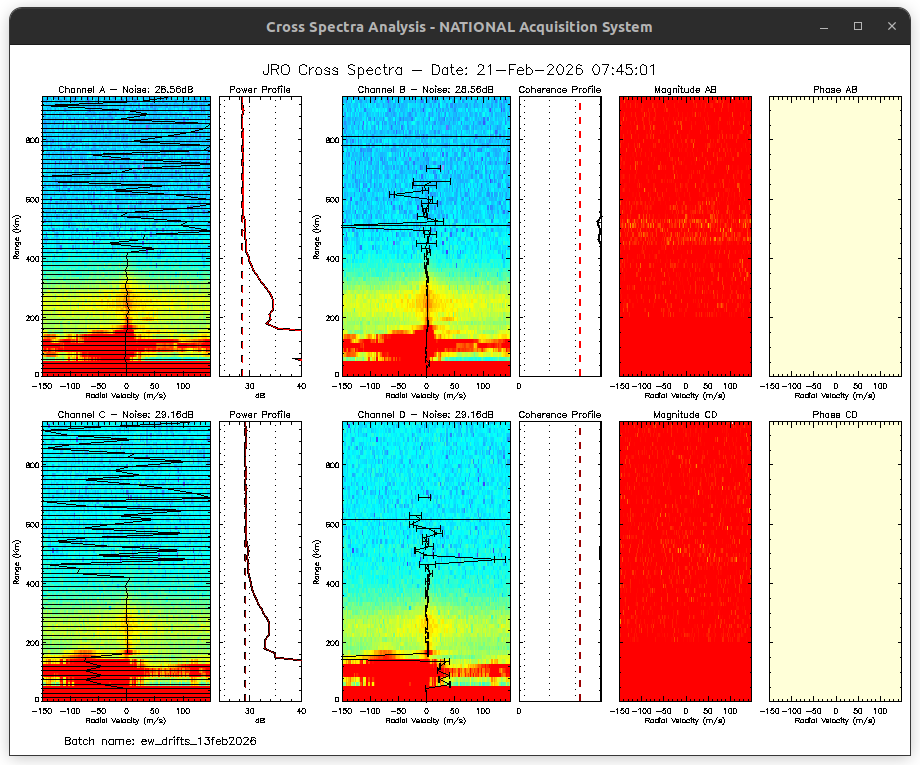The image size is (920, 765).
Task: Click the batch name ew_drifts_13feb2026 text
Action: pyautogui.click(x=160, y=741)
